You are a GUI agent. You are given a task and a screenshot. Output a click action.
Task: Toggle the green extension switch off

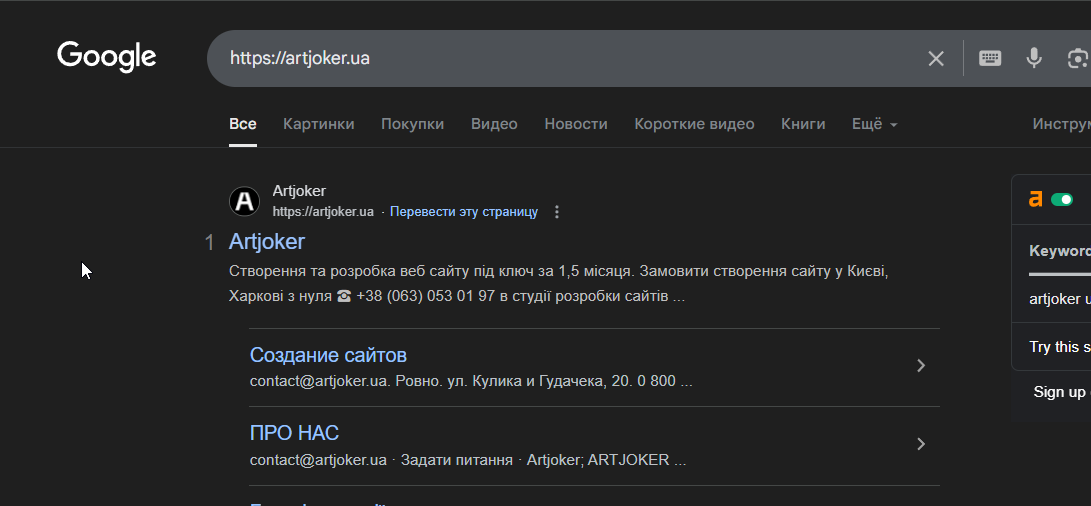coord(1062,200)
